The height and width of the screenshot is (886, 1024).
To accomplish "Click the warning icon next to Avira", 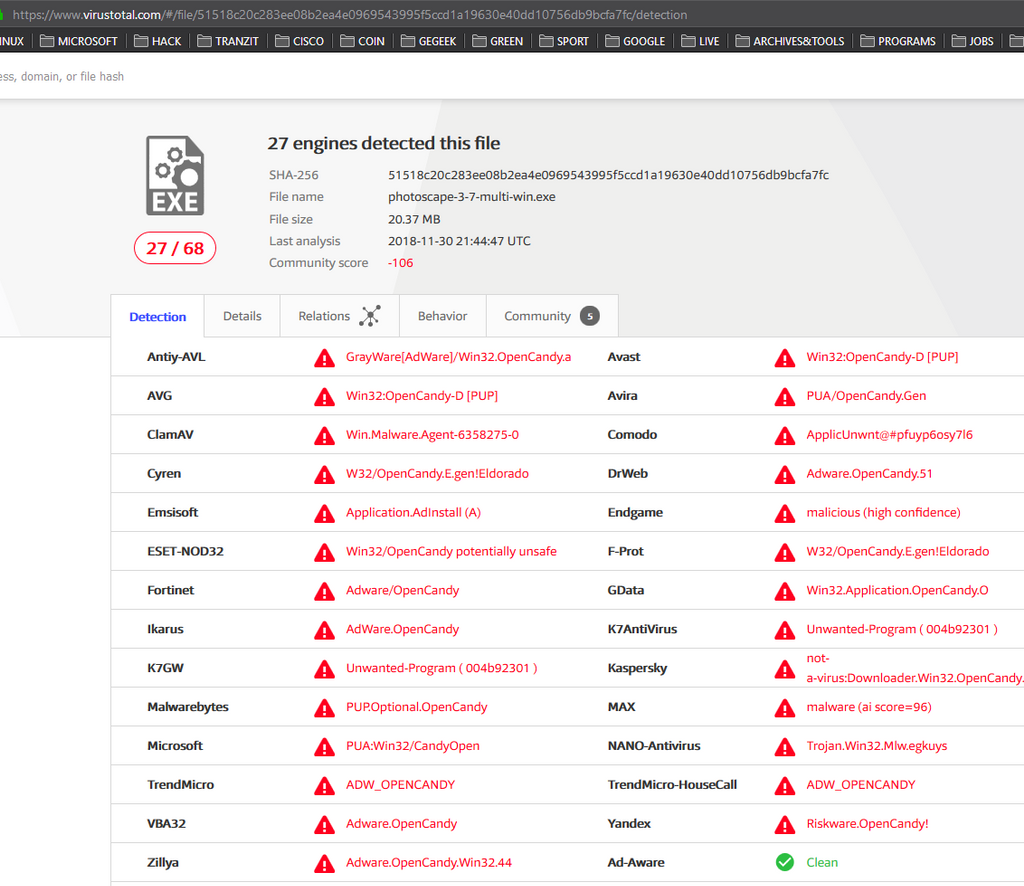I will (x=784, y=396).
